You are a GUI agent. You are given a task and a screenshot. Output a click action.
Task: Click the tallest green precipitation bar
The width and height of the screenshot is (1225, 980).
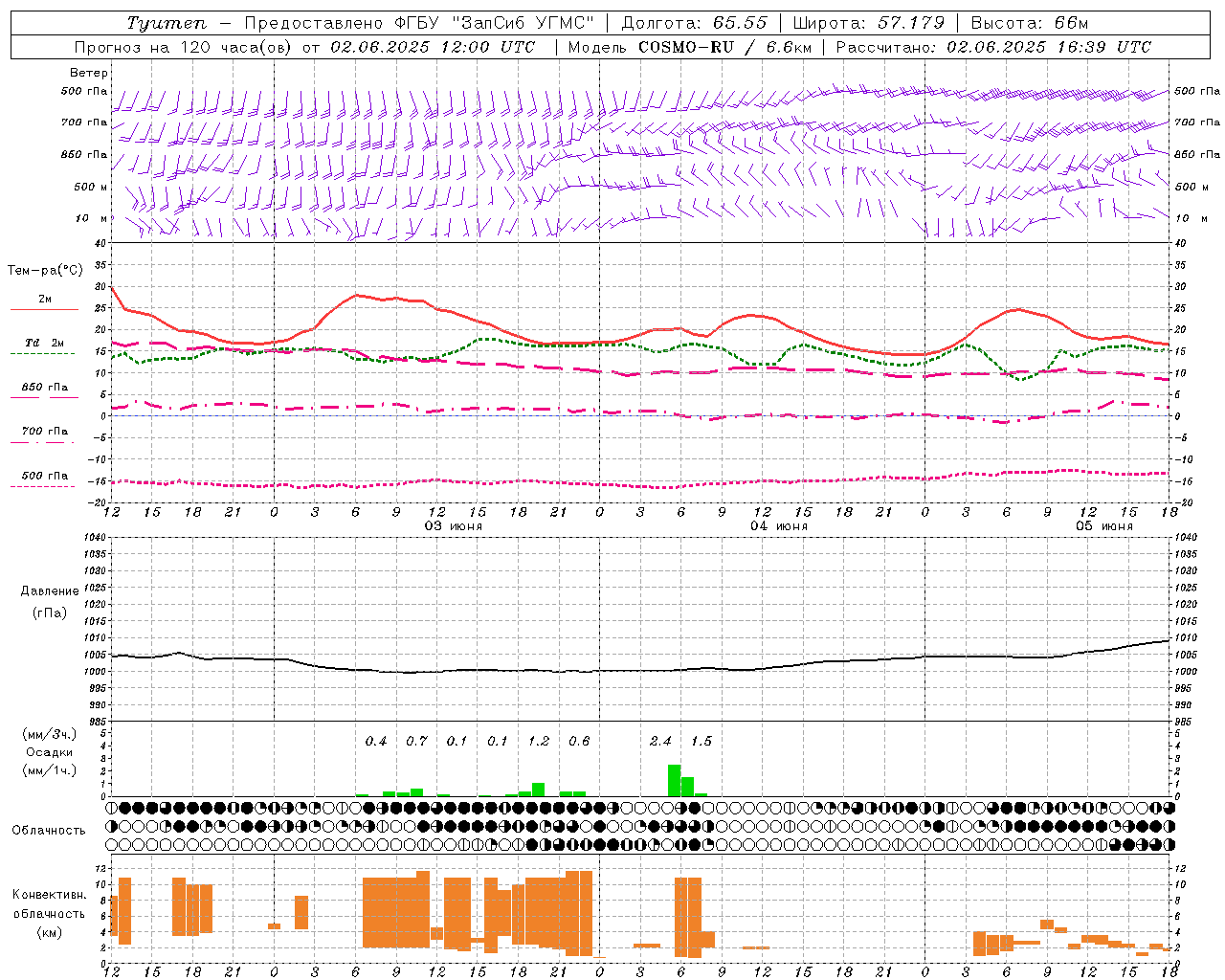pyautogui.click(x=674, y=780)
